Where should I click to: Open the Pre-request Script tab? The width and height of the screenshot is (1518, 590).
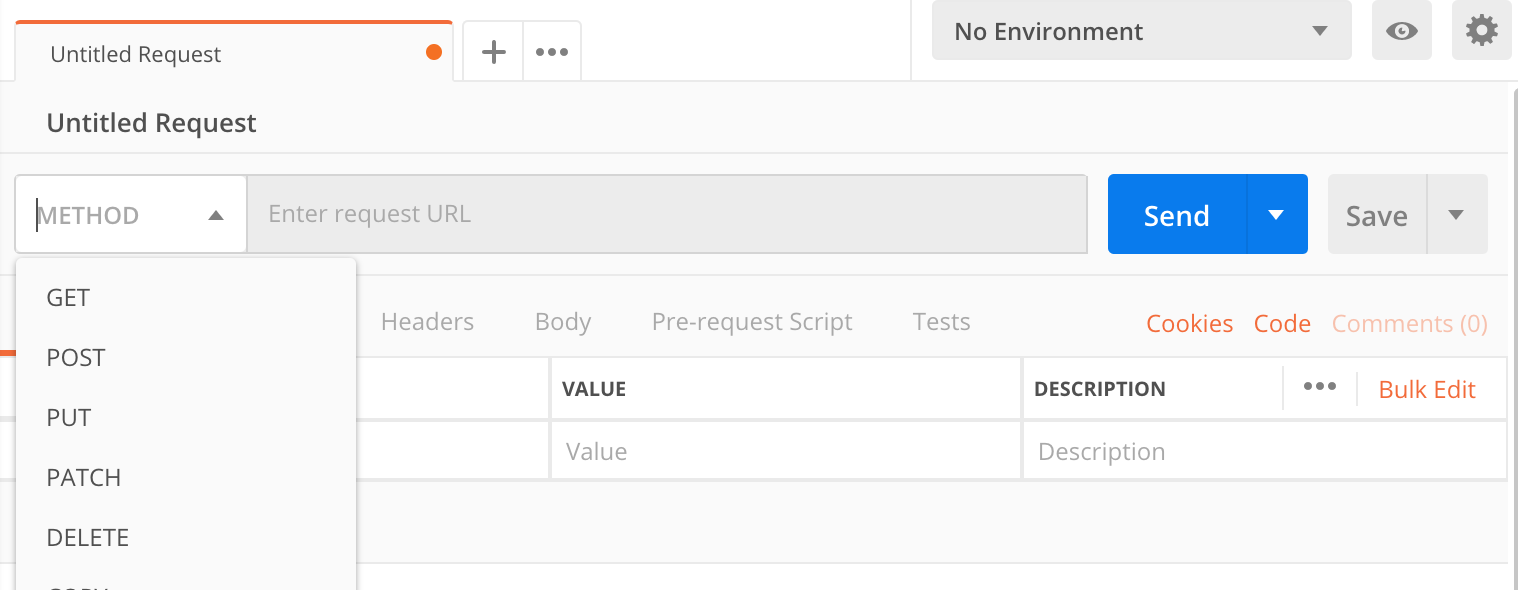point(752,321)
